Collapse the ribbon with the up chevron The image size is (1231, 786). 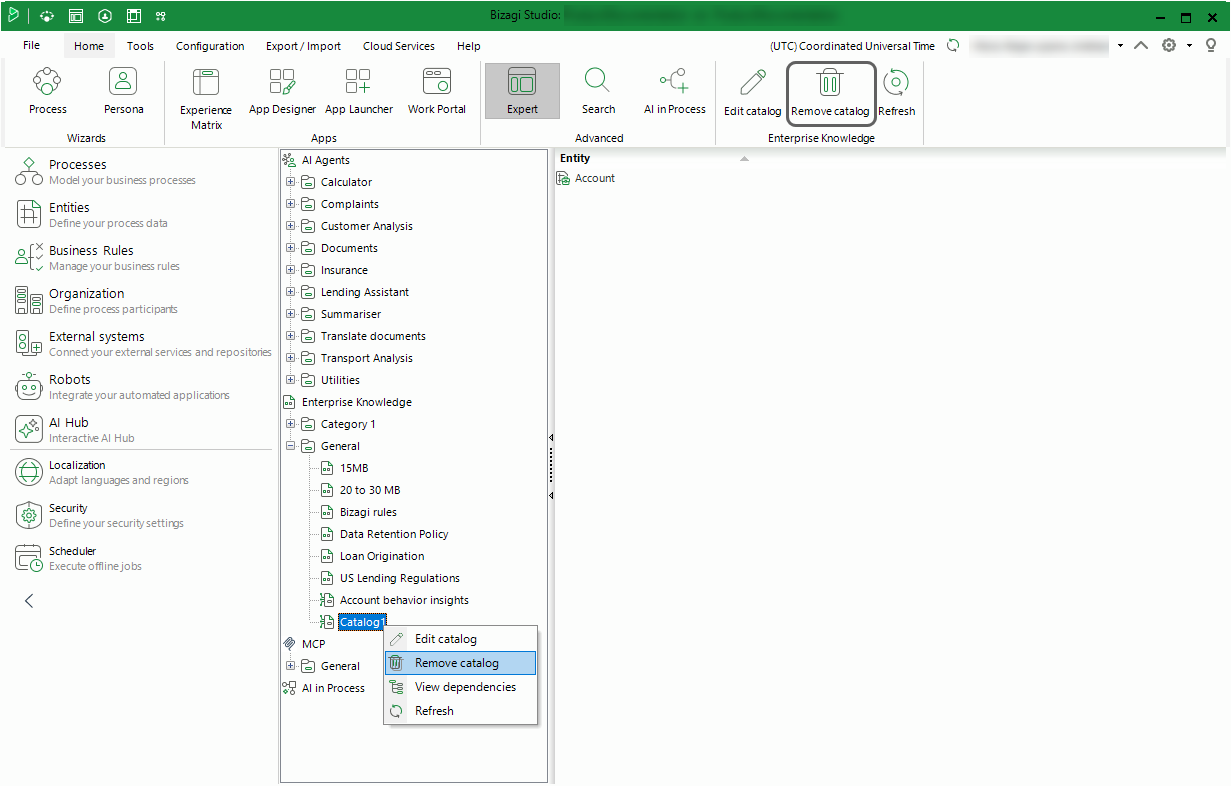1141,46
